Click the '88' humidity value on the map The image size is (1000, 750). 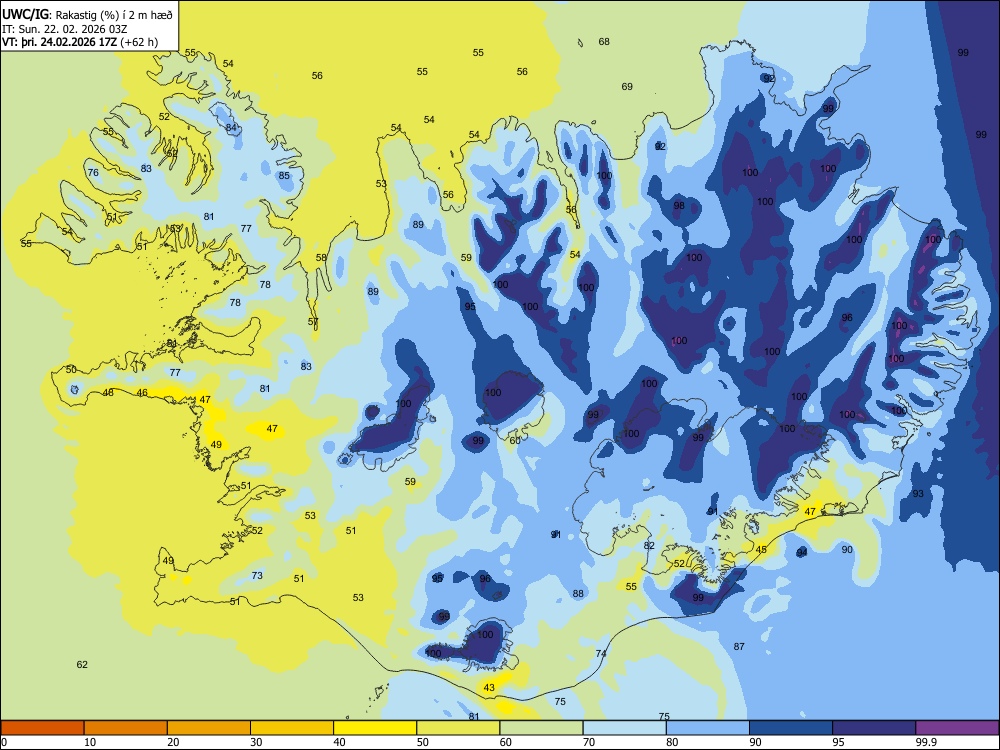point(578,593)
